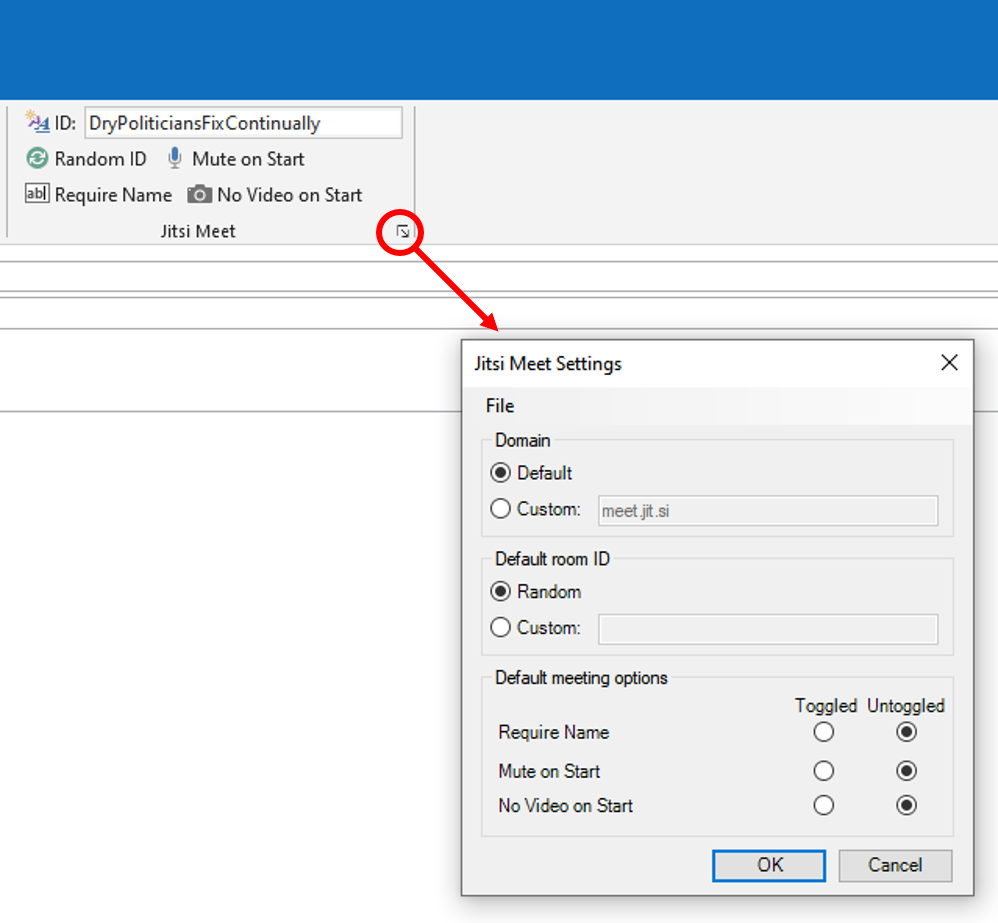The image size is (998, 923).
Task: Click the Jitsi Meet ribbon group label
Action: point(198,231)
